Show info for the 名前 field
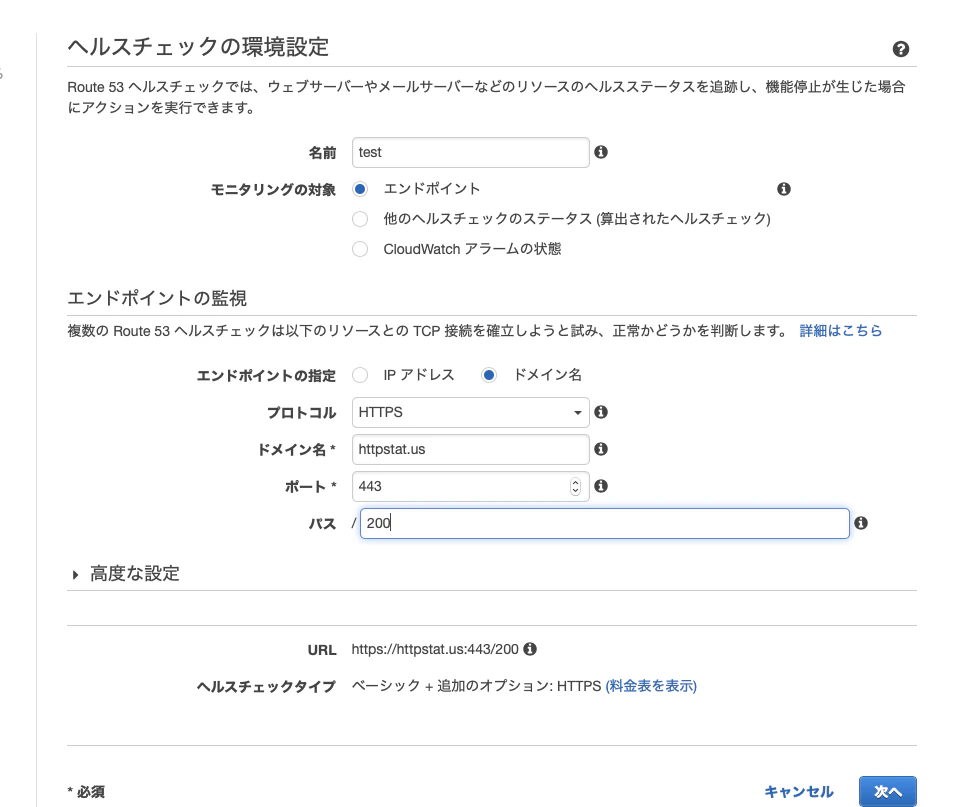 601,152
